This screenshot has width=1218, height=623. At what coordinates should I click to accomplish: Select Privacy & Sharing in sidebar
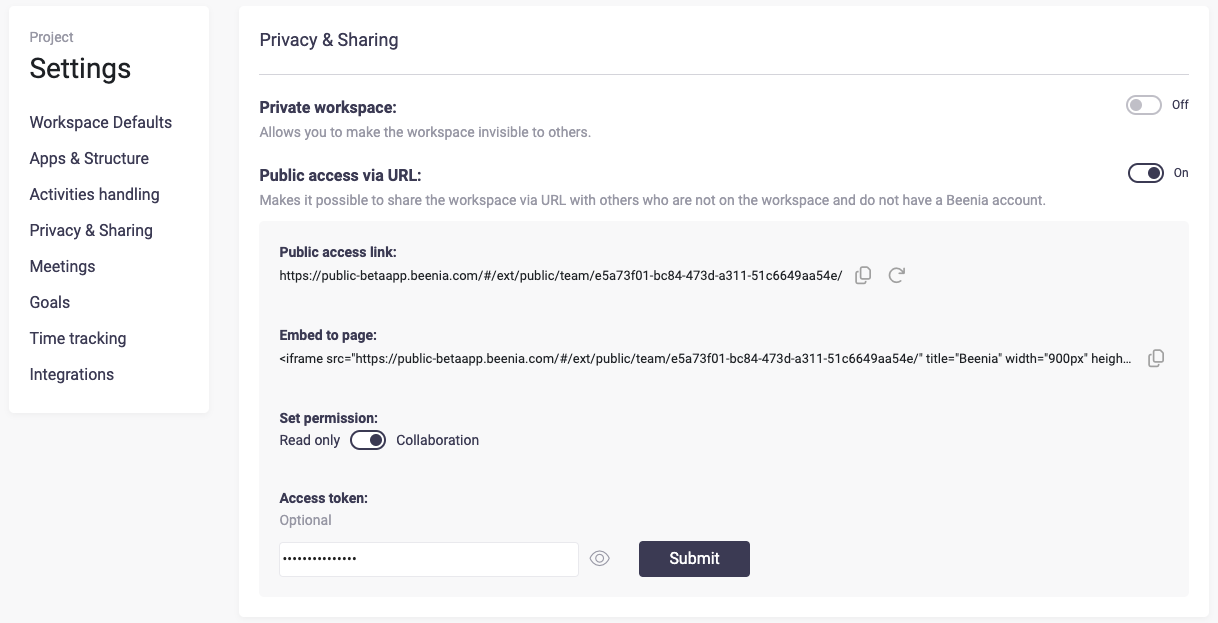[x=91, y=230]
